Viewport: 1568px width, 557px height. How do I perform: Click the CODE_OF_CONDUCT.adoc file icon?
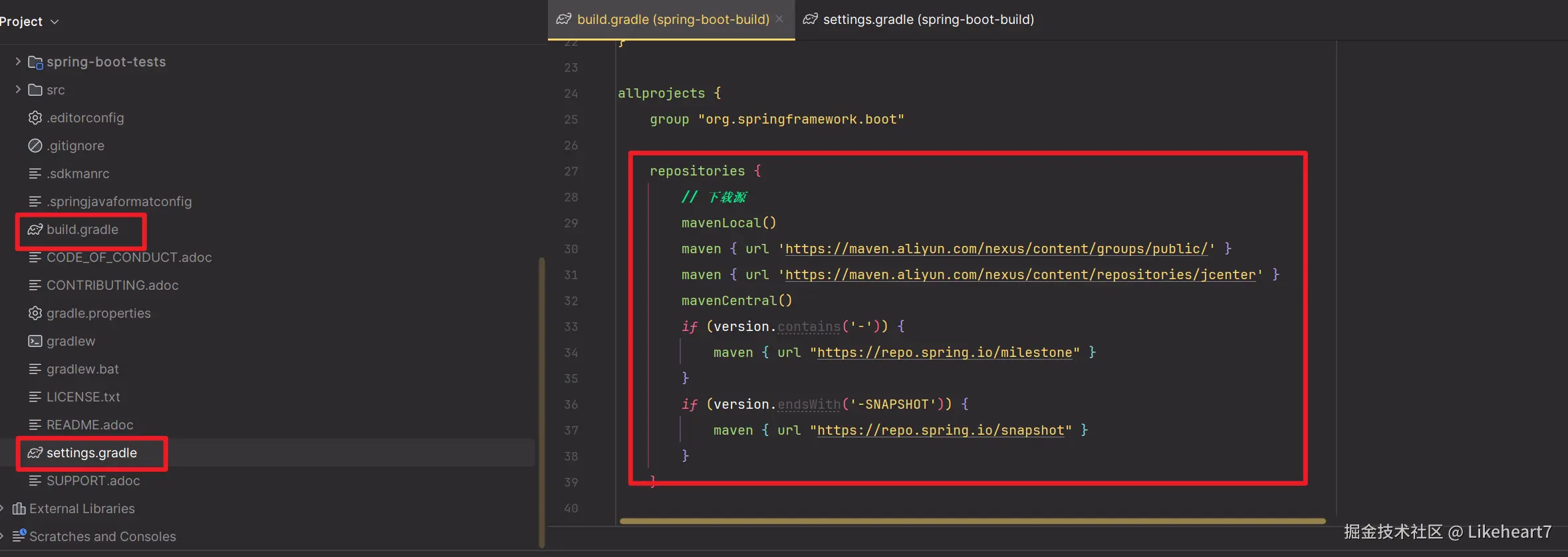pyautogui.click(x=35, y=257)
